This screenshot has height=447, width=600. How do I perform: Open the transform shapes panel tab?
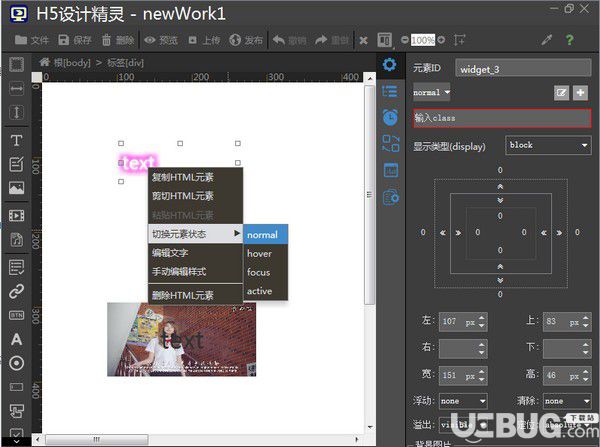tap(390, 144)
